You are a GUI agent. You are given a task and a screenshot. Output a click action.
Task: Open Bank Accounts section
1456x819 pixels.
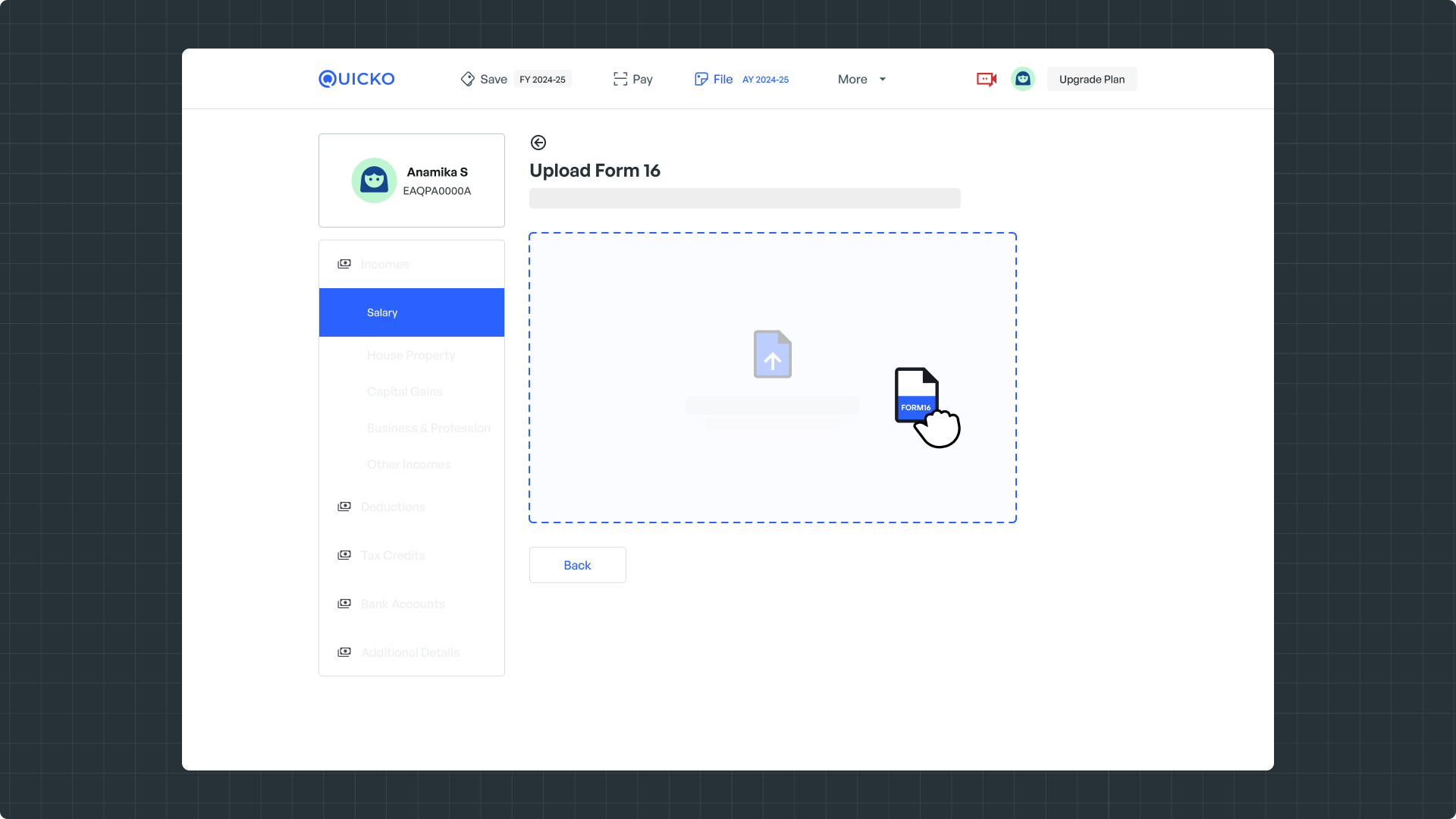(x=403, y=604)
